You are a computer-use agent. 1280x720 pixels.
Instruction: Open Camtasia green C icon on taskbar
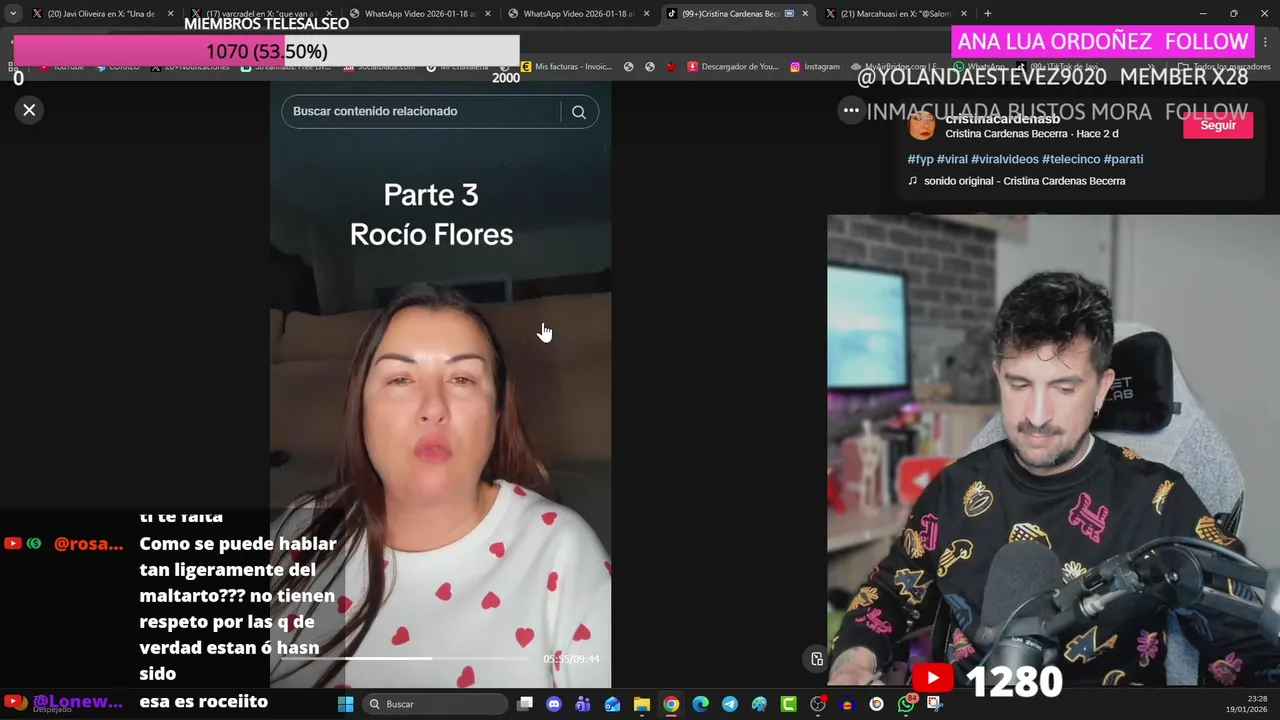point(788,704)
